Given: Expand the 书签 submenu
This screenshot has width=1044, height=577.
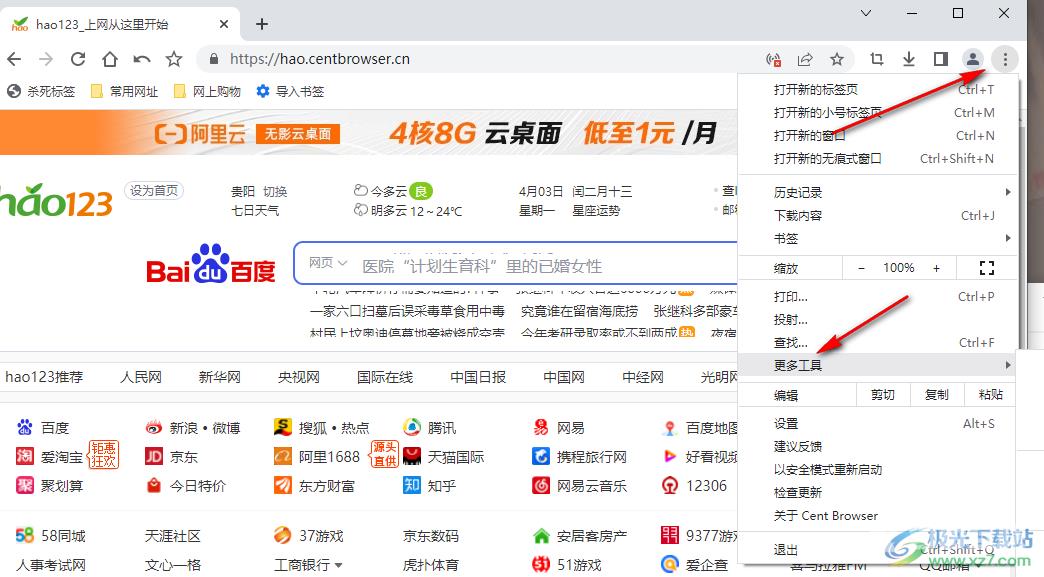Looking at the screenshot, I should tap(878, 238).
